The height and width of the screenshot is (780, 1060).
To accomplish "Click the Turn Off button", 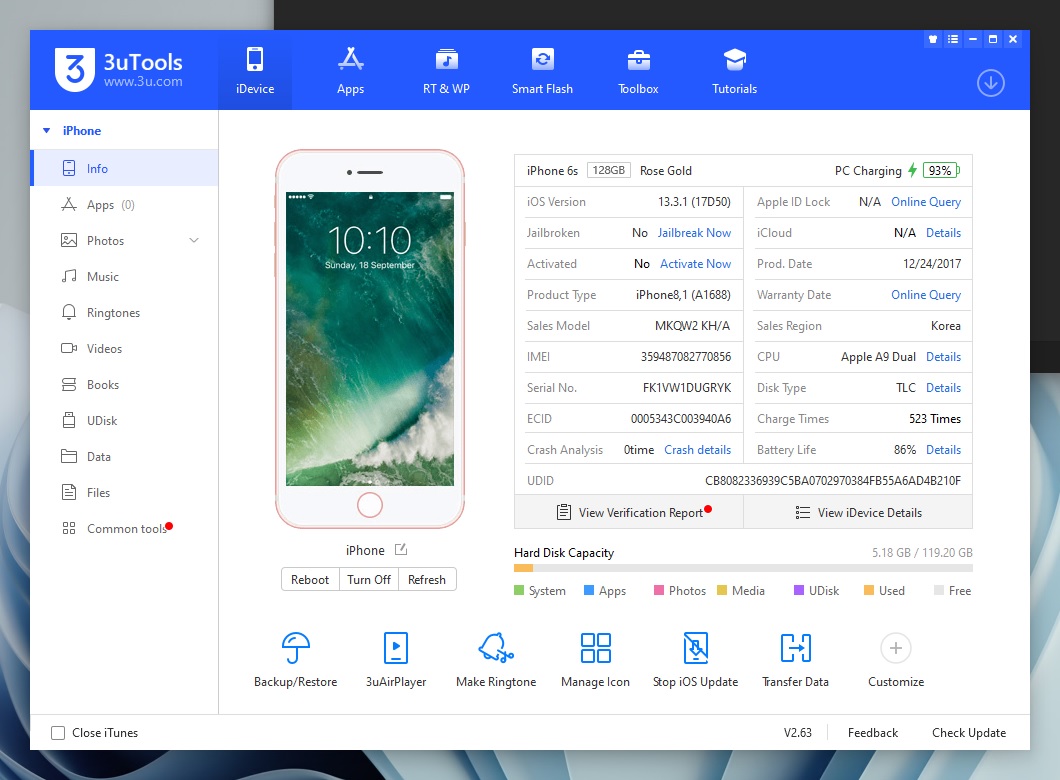I will pos(368,579).
